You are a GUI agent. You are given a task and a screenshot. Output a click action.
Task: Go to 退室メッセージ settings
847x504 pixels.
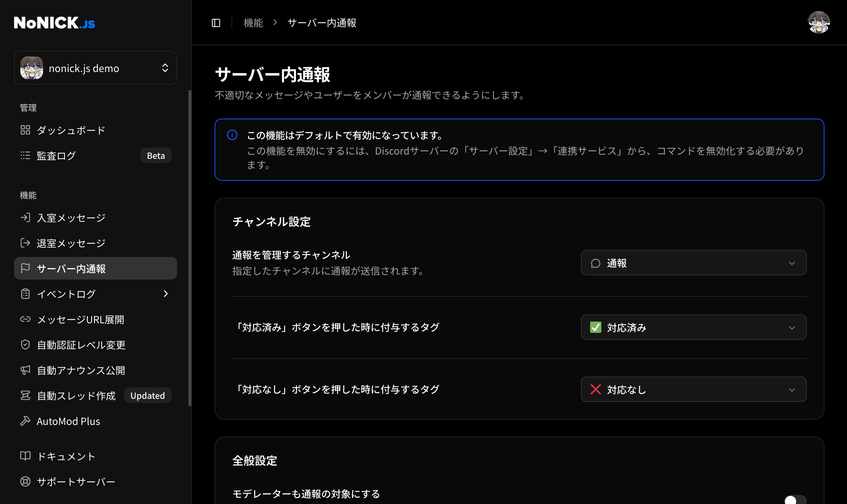(x=70, y=243)
